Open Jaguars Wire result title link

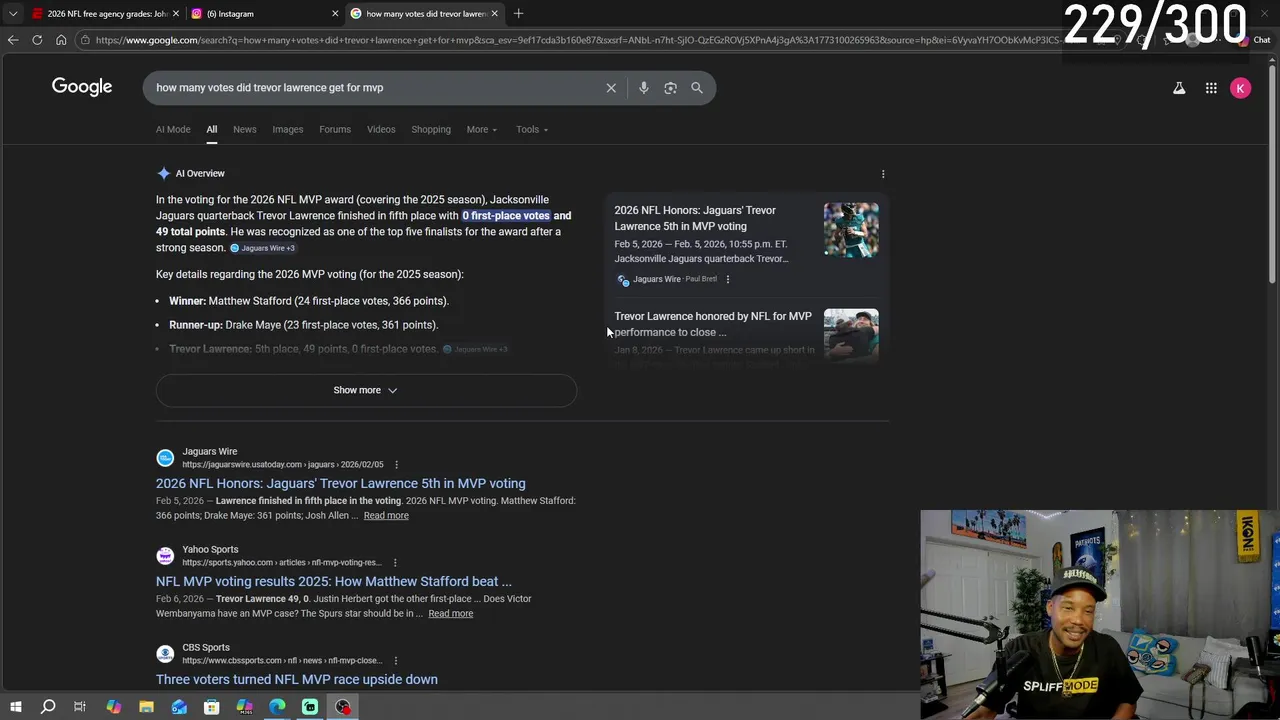click(x=340, y=483)
